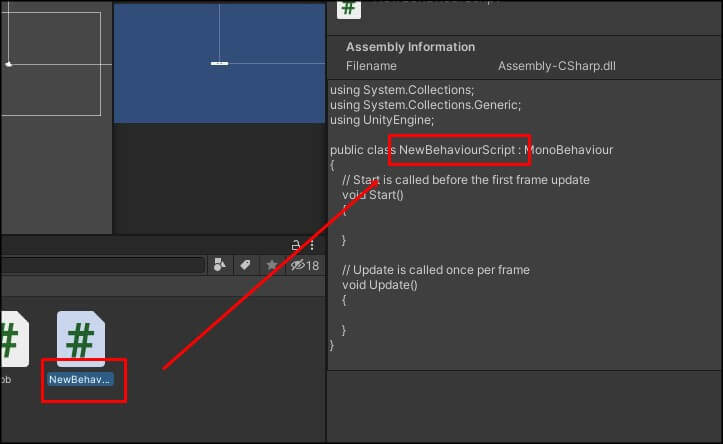This screenshot has height=444, width=723.
Task: Click the Assembly Information heading
Action: coord(410,47)
